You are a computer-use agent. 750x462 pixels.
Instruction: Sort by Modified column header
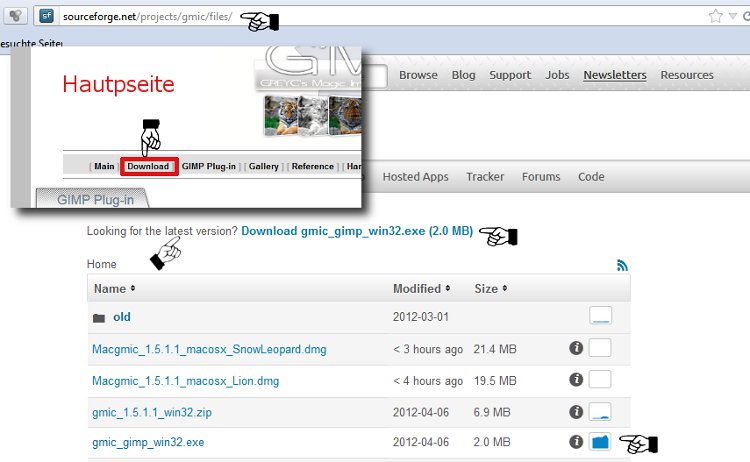tap(421, 289)
